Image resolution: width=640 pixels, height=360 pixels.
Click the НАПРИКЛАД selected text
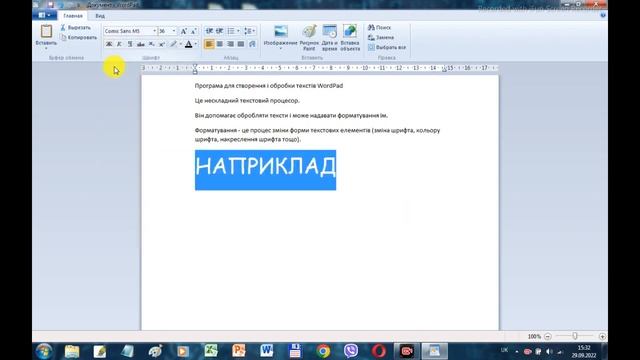pyautogui.click(x=265, y=167)
